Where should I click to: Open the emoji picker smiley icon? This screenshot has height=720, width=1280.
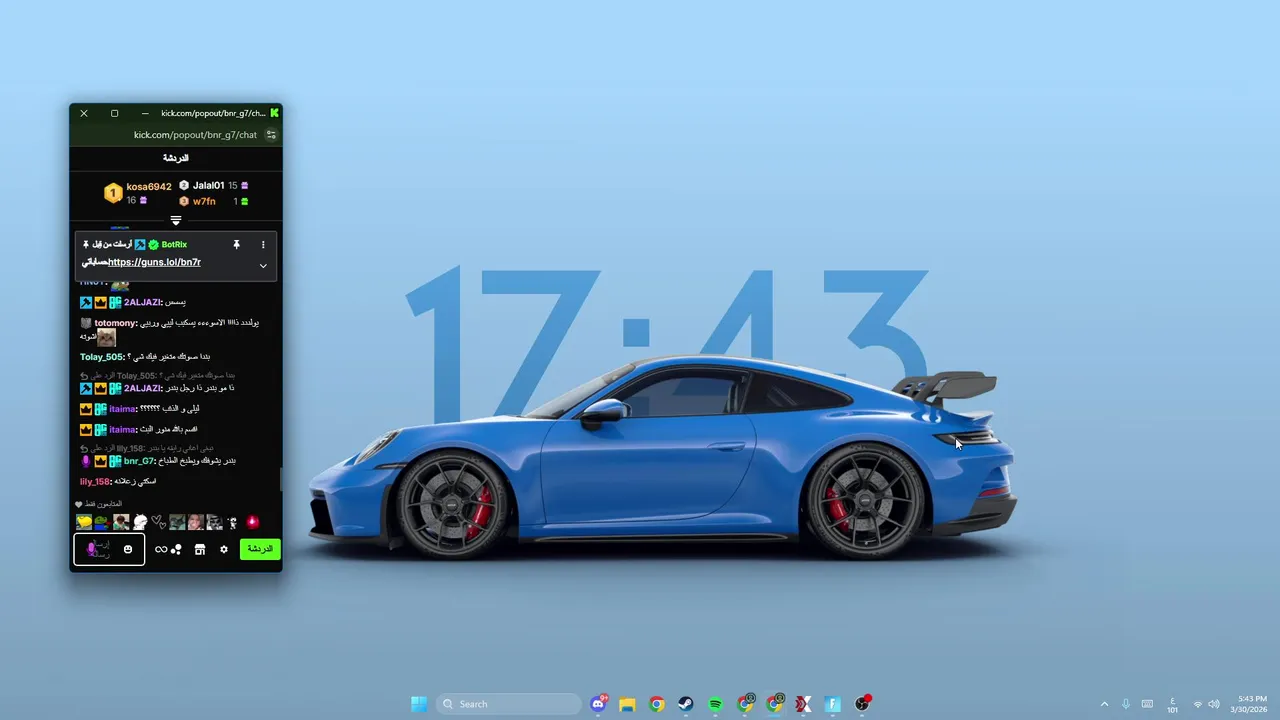[128, 549]
